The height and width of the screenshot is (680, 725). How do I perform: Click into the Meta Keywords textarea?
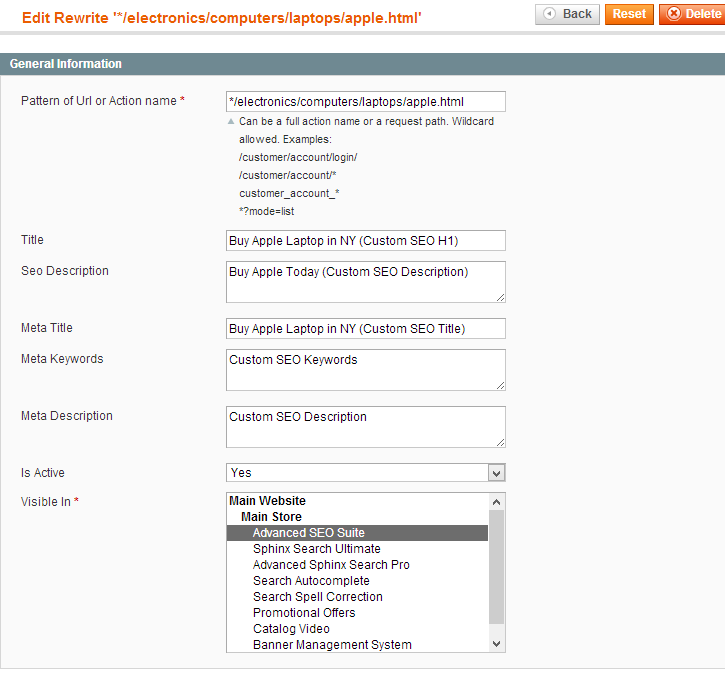pyautogui.click(x=366, y=370)
